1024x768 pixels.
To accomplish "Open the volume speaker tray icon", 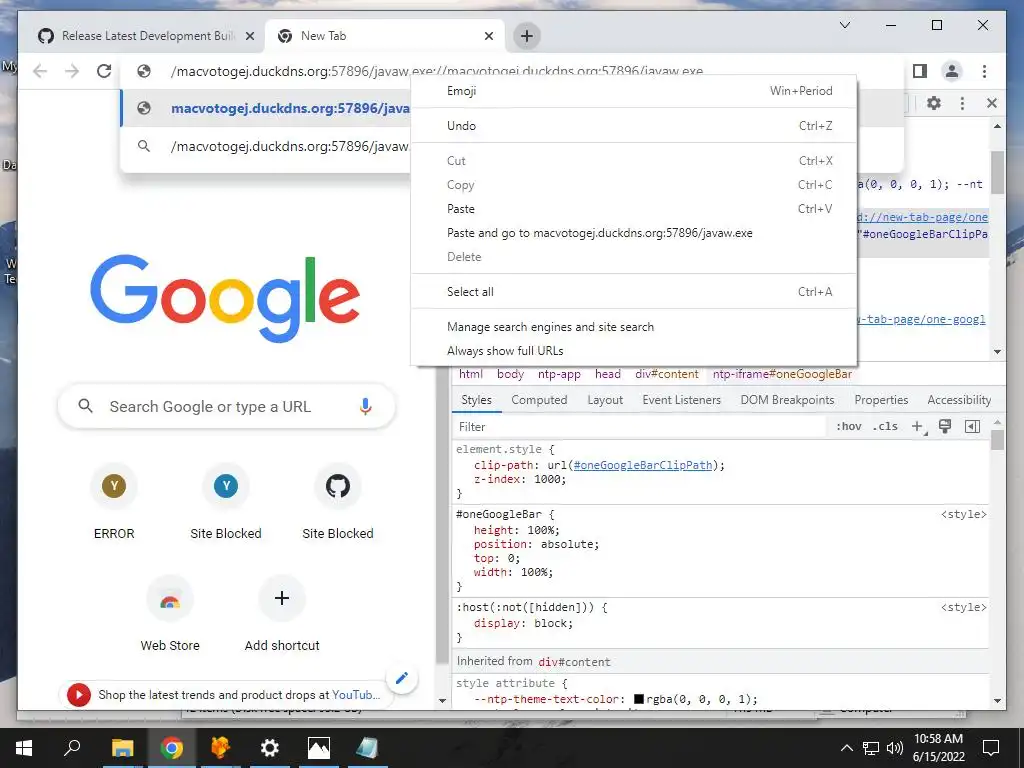I will click(895, 748).
